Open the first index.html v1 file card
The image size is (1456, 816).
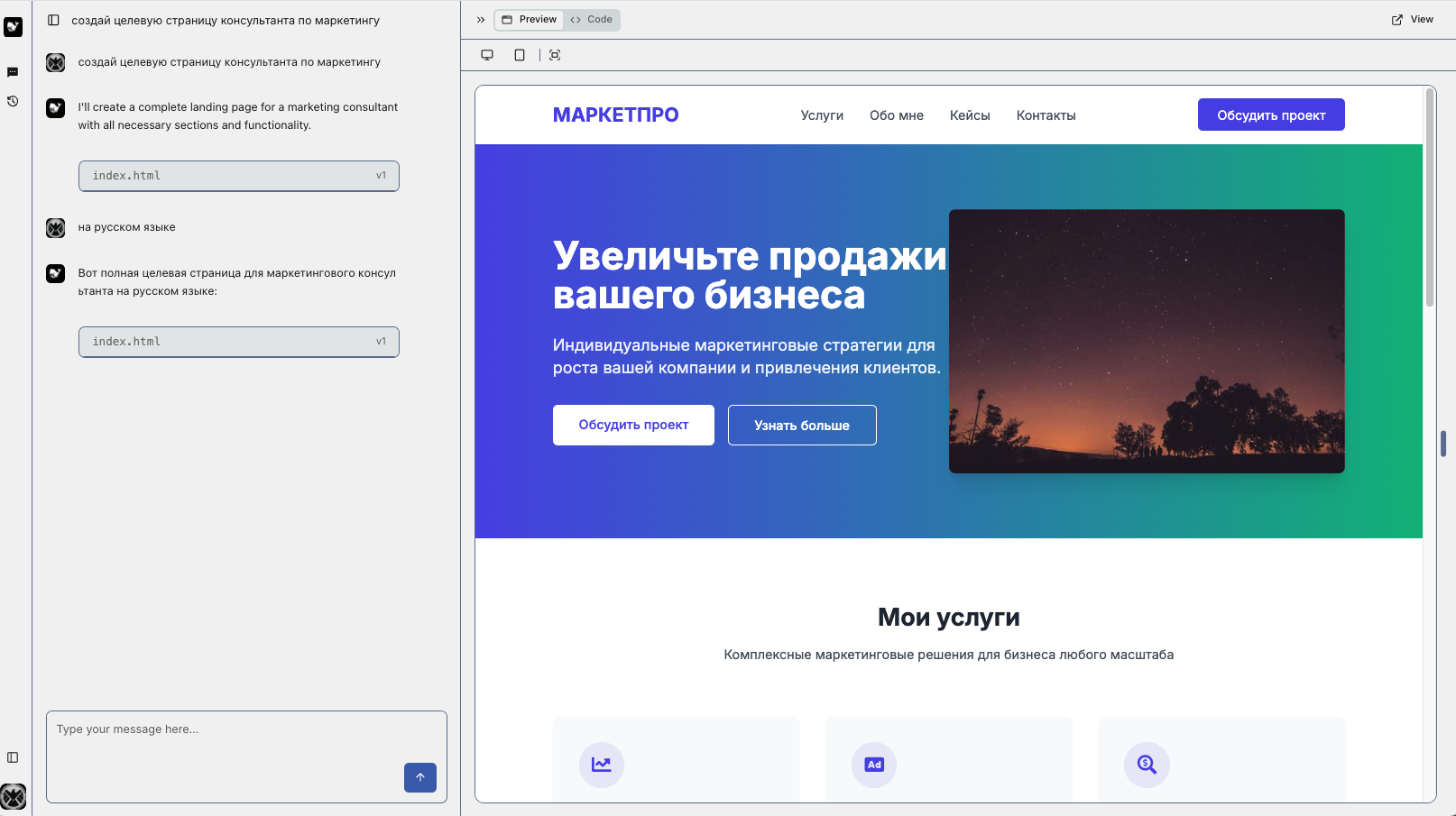pos(238,176)
